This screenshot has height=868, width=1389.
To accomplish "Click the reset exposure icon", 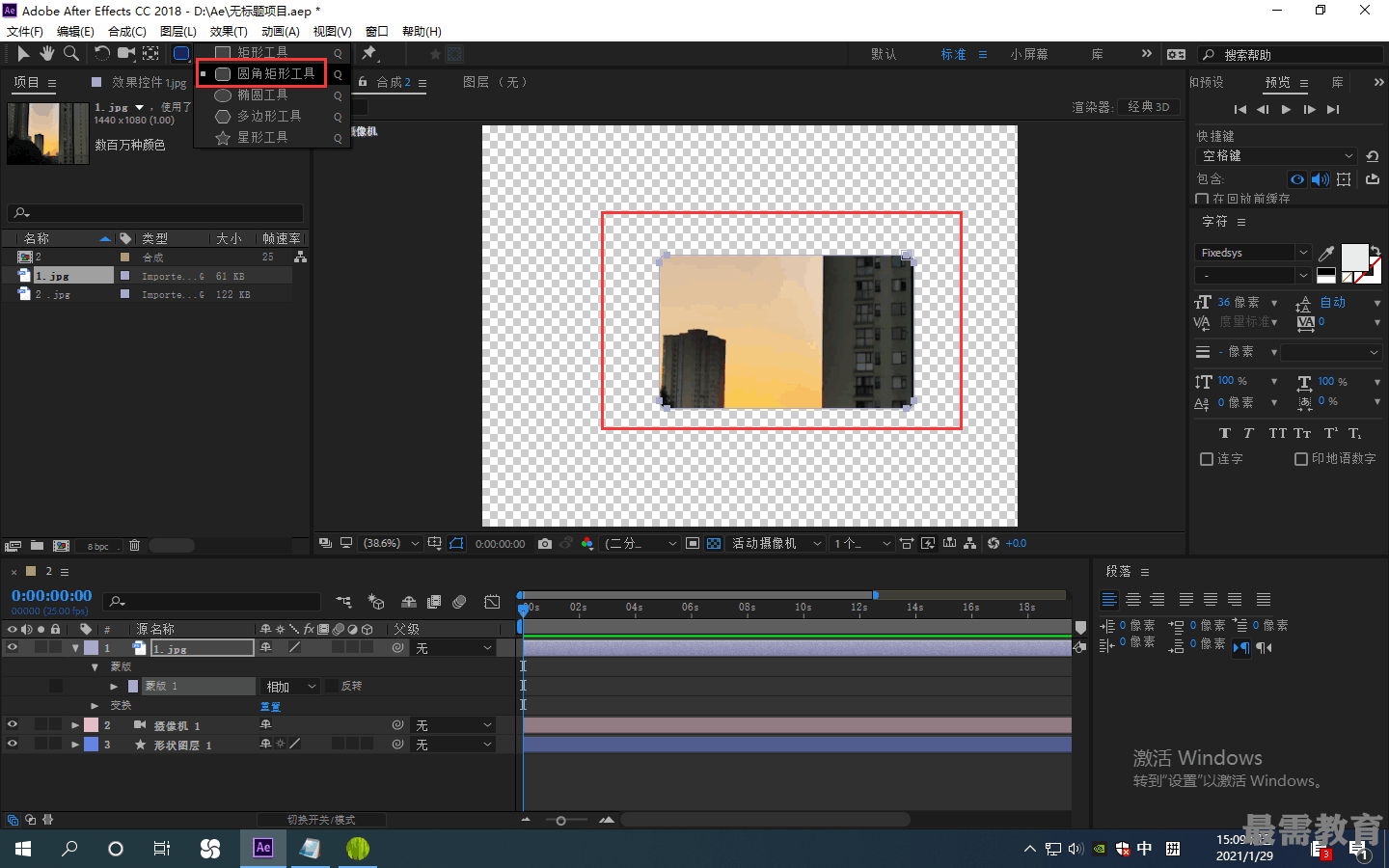I will click(994, 544).
